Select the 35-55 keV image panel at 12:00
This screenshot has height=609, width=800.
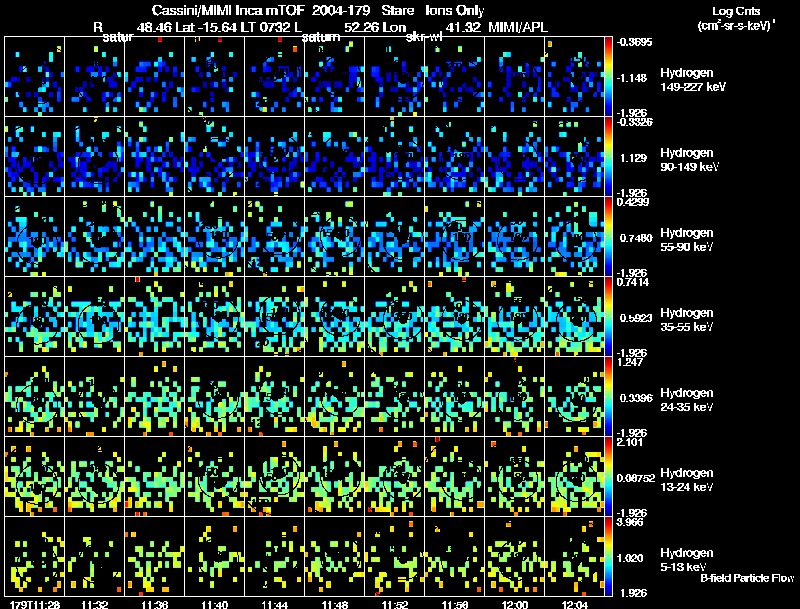(x=515, y=317)
